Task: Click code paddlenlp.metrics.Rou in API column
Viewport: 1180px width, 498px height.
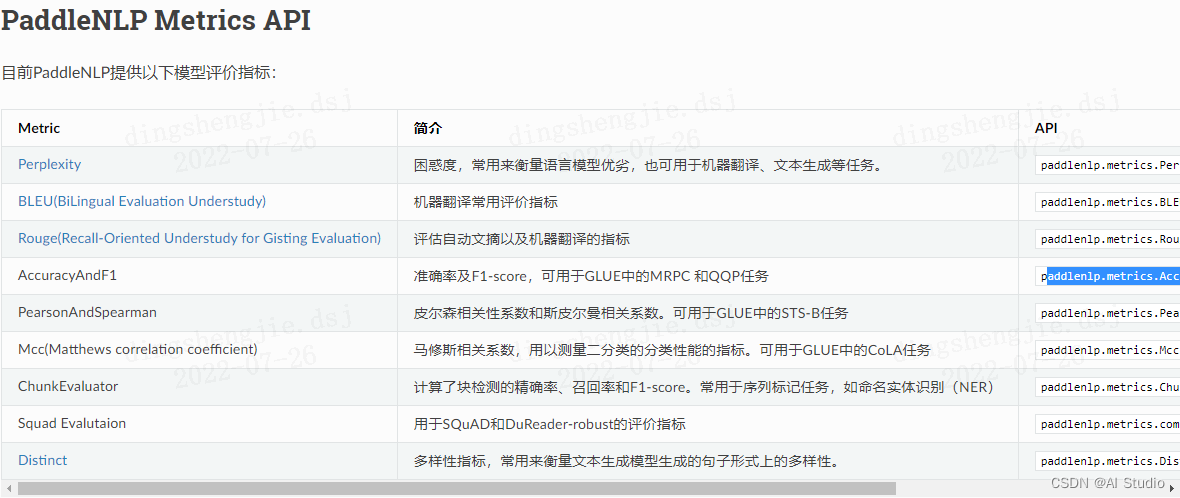Action: (x=1108, y=239)
